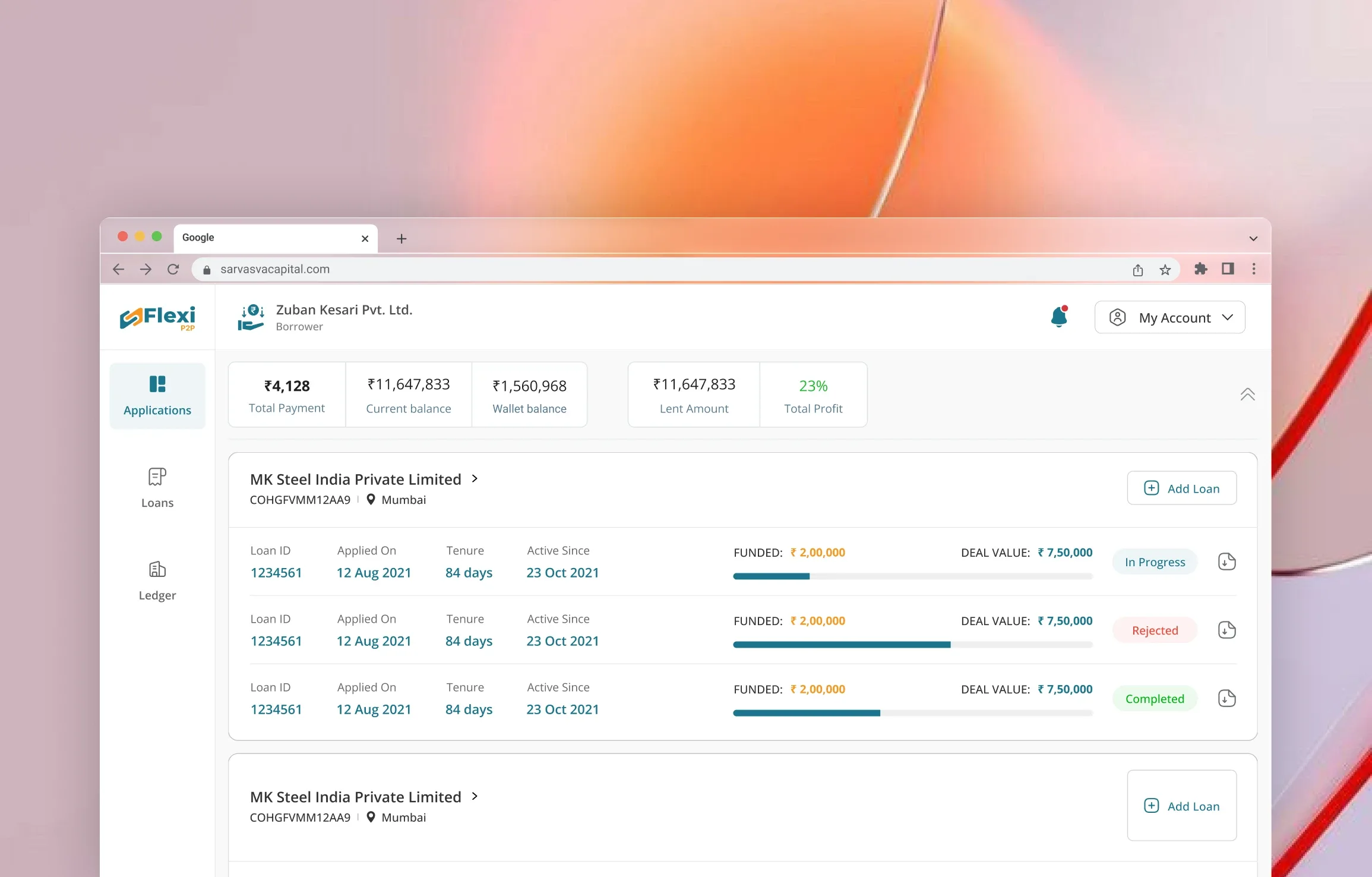Click the Flexi P2P logo
The image size is (1372, 877).
[157, 318]
